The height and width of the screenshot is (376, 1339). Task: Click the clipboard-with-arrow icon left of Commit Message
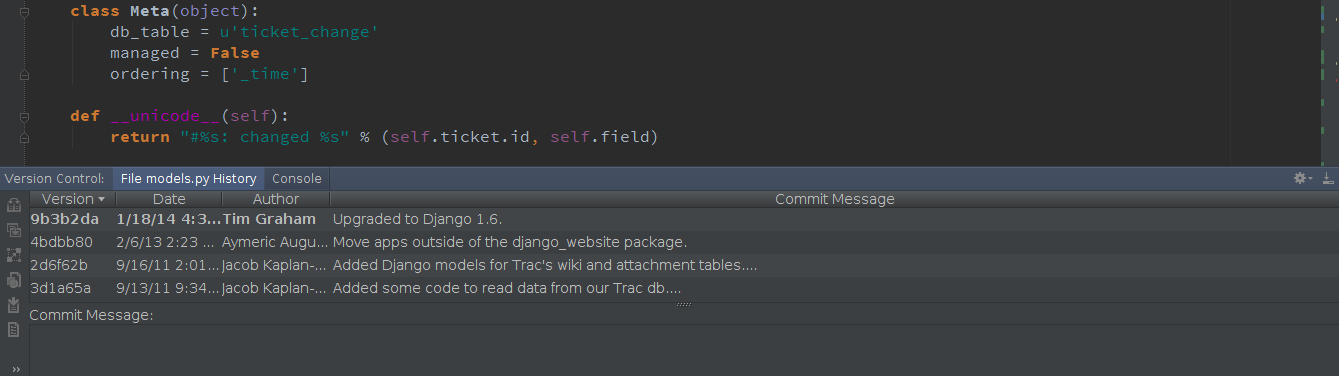(x=14, y=305)
